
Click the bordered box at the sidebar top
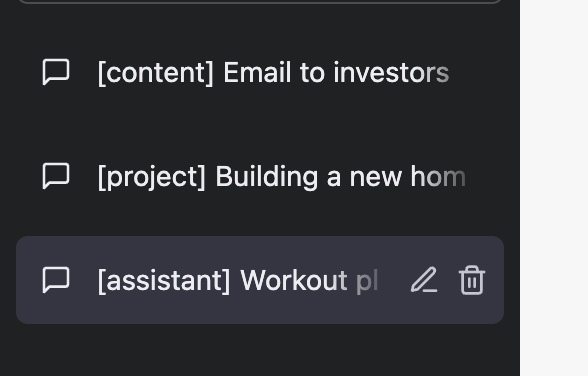tap(260, 1)
